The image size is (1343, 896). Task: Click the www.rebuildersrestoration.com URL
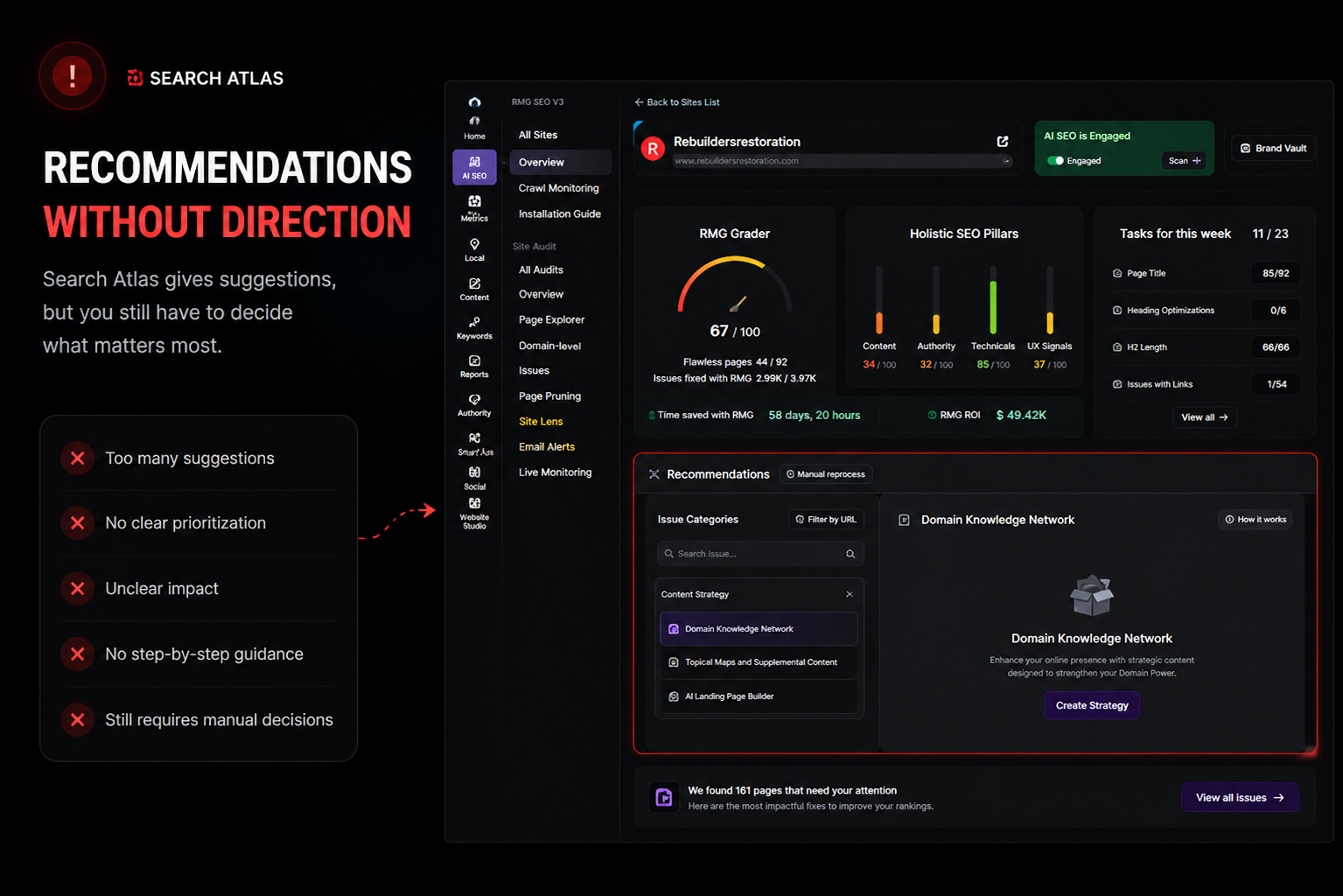click(736, 161)
